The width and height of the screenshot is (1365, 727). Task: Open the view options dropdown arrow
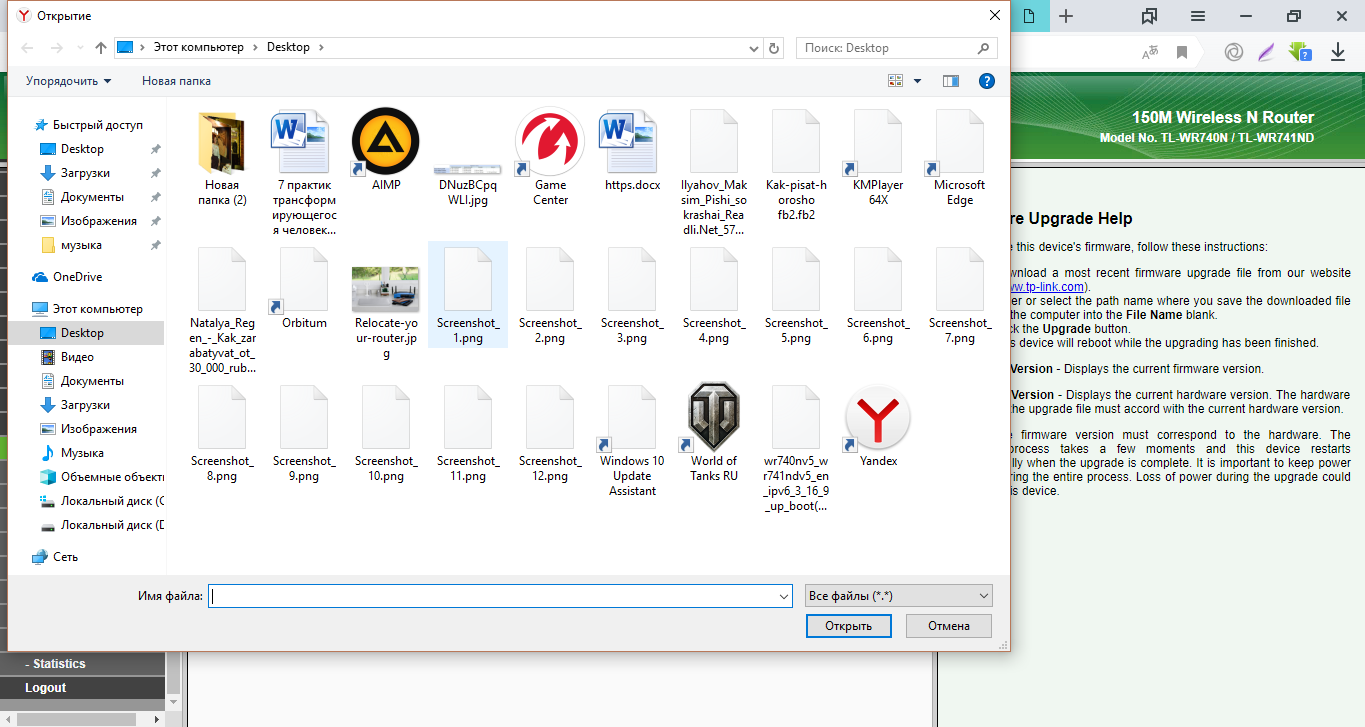tap(916, 81)
